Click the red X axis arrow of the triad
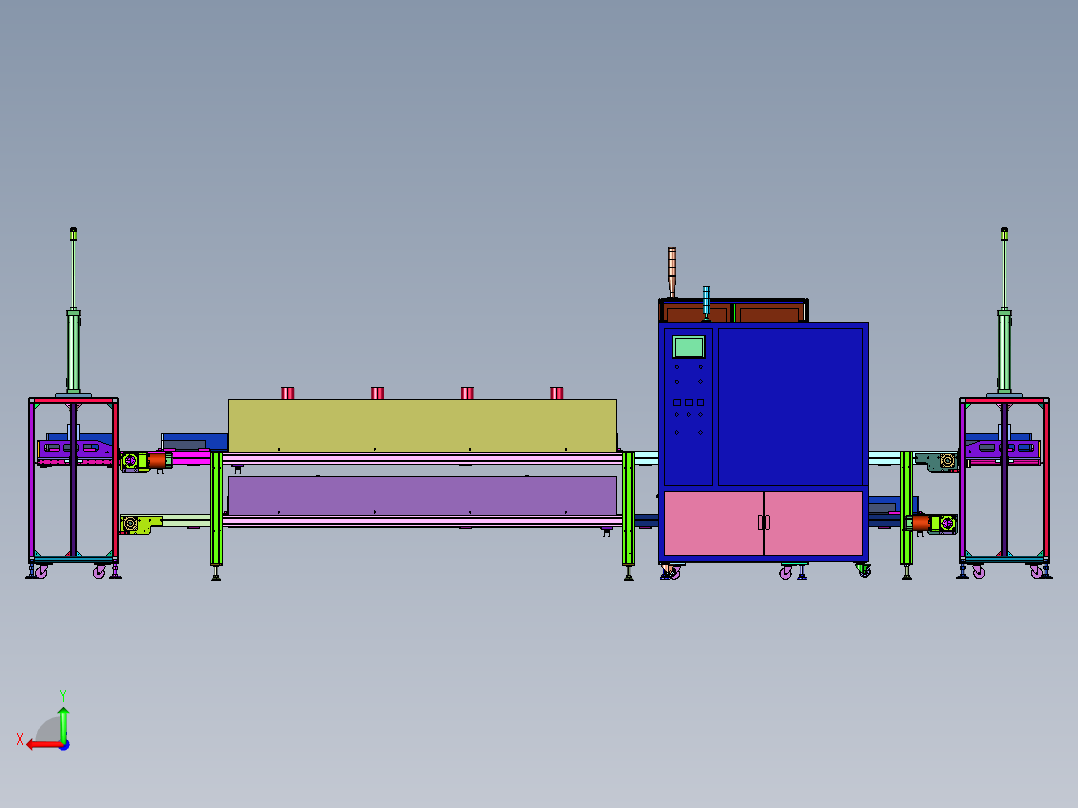 coord(43,745)
